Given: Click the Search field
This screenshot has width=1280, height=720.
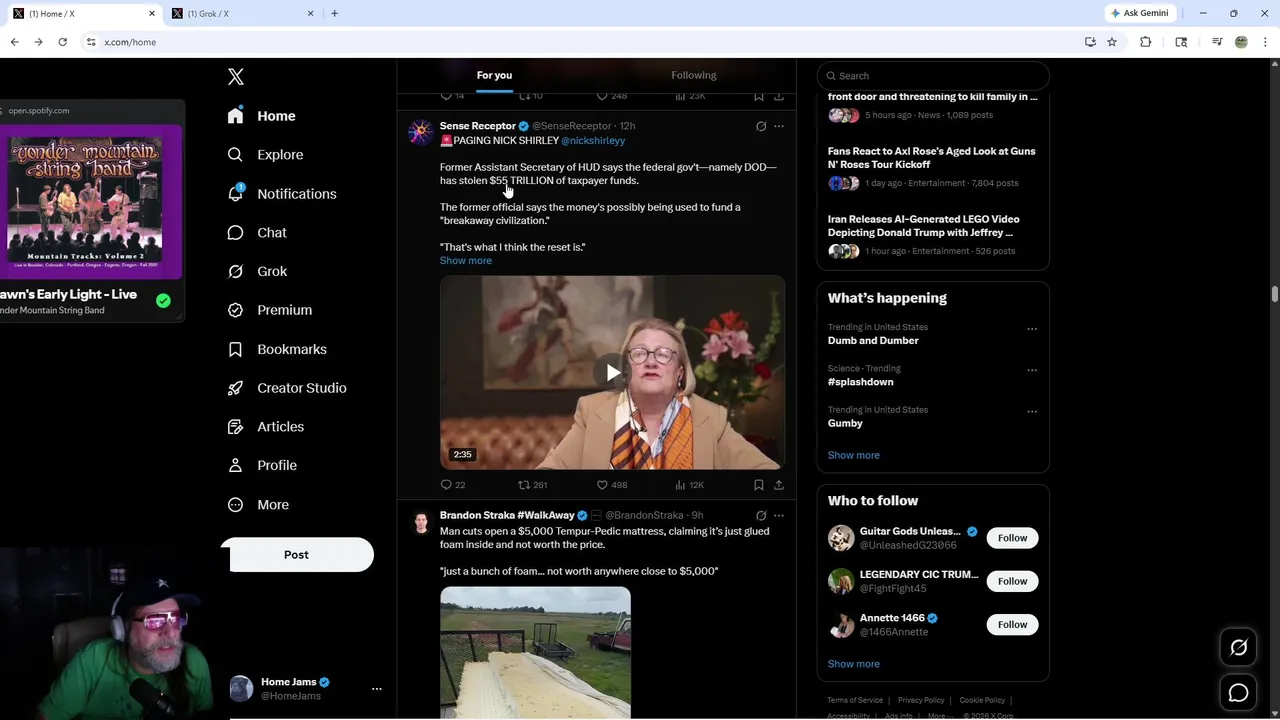Looking at the screenshot, I should pos(933,76).
